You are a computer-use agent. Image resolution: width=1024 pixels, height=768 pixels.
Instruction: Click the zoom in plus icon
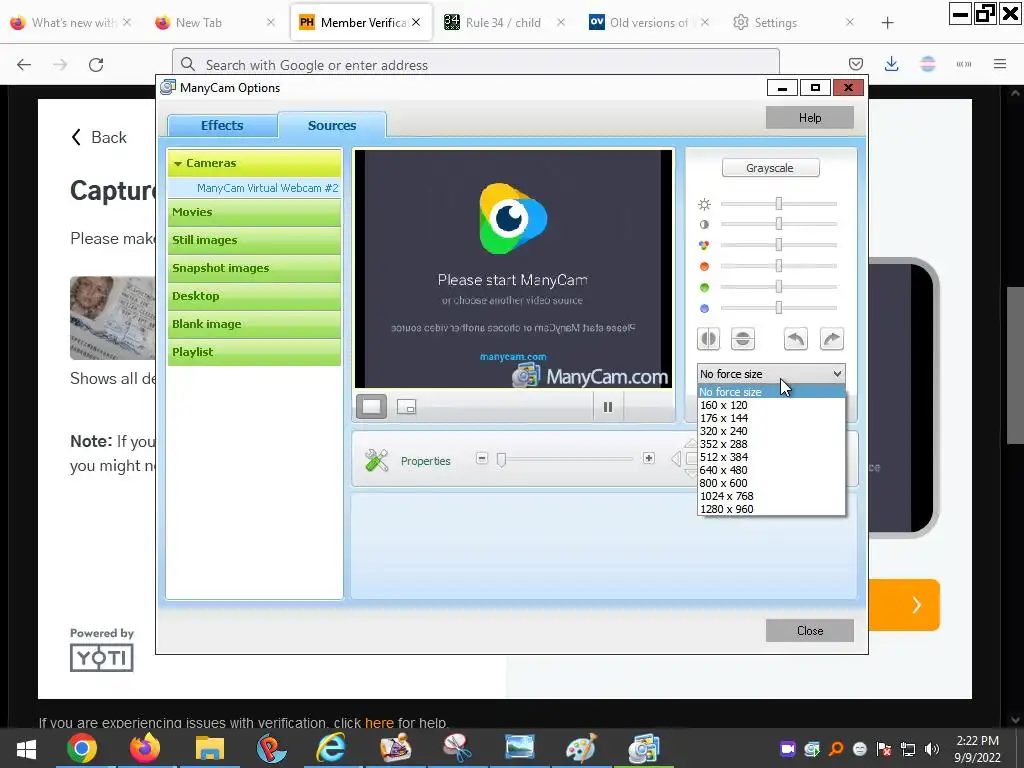[648, 458]
